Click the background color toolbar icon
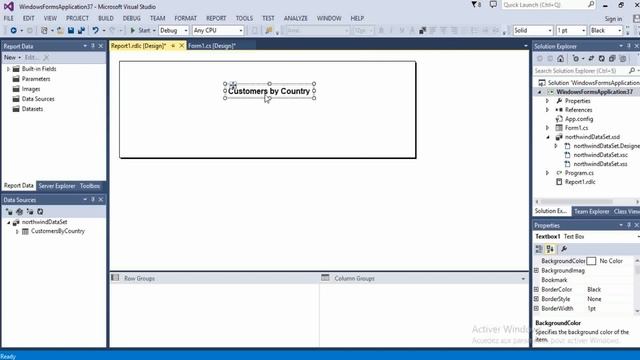 coord(422,31)
